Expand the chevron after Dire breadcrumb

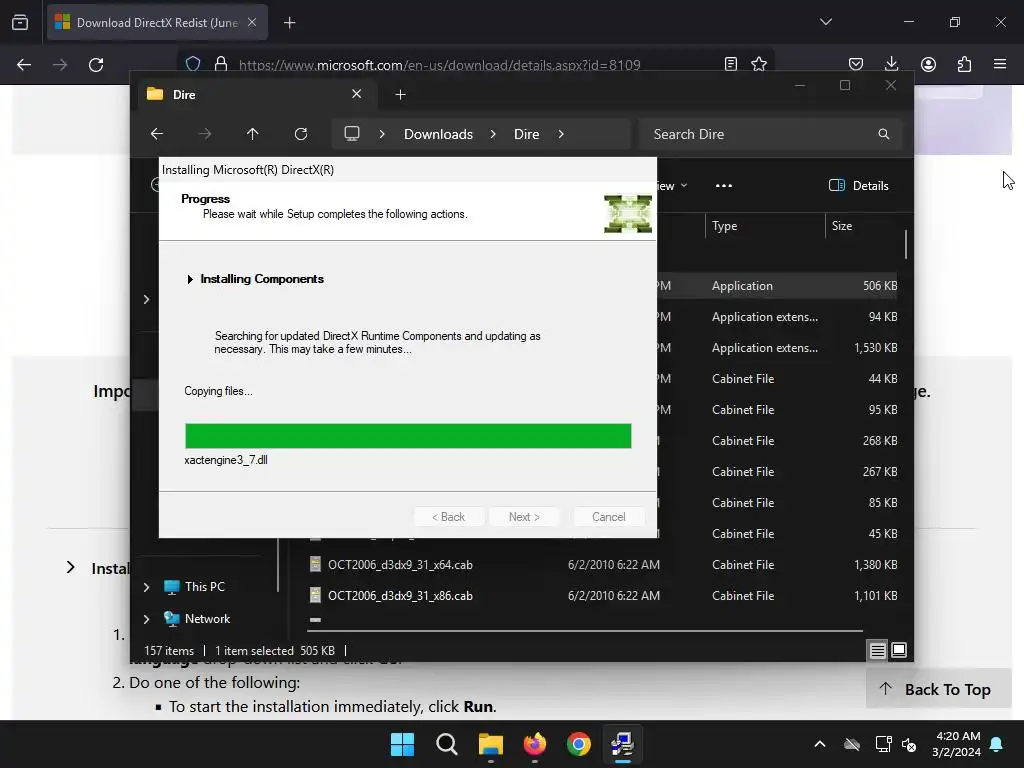[561, 134]
